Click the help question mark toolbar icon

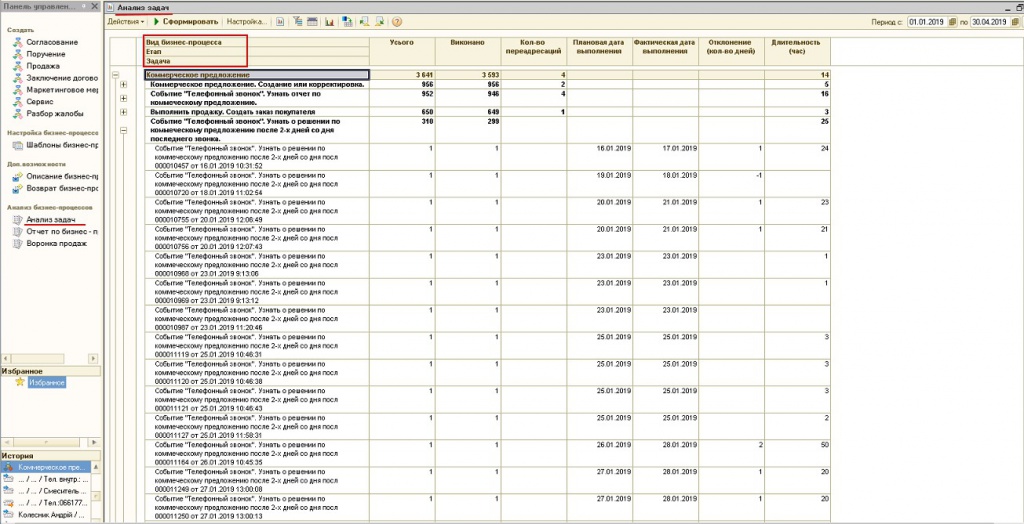click(x=396, y=22)
